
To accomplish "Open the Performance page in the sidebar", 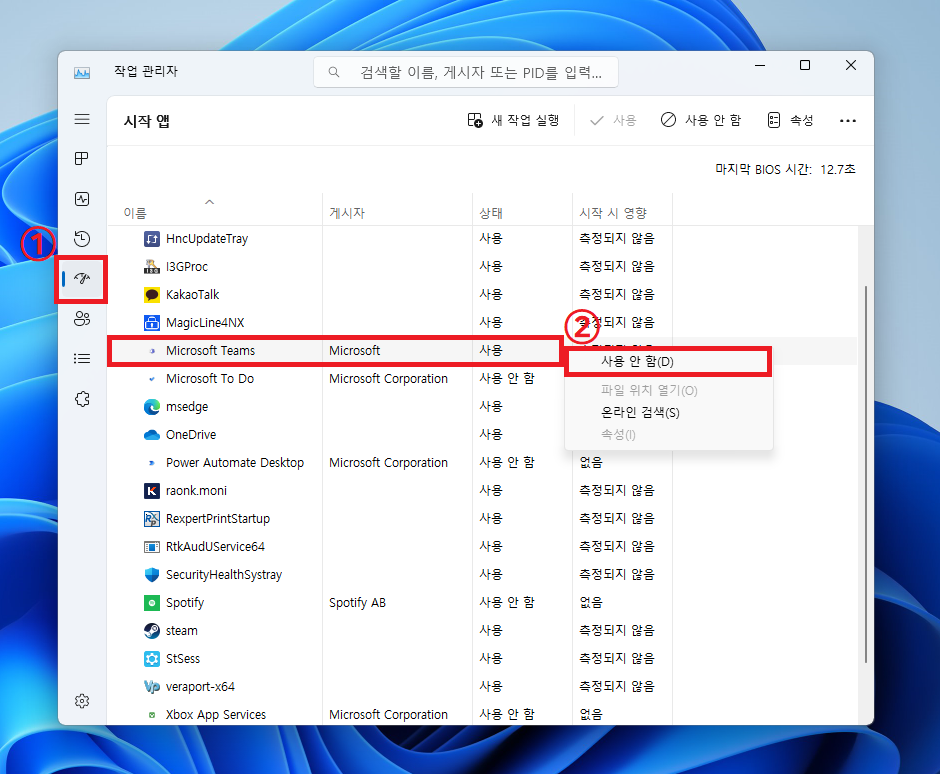I will 81,198.
